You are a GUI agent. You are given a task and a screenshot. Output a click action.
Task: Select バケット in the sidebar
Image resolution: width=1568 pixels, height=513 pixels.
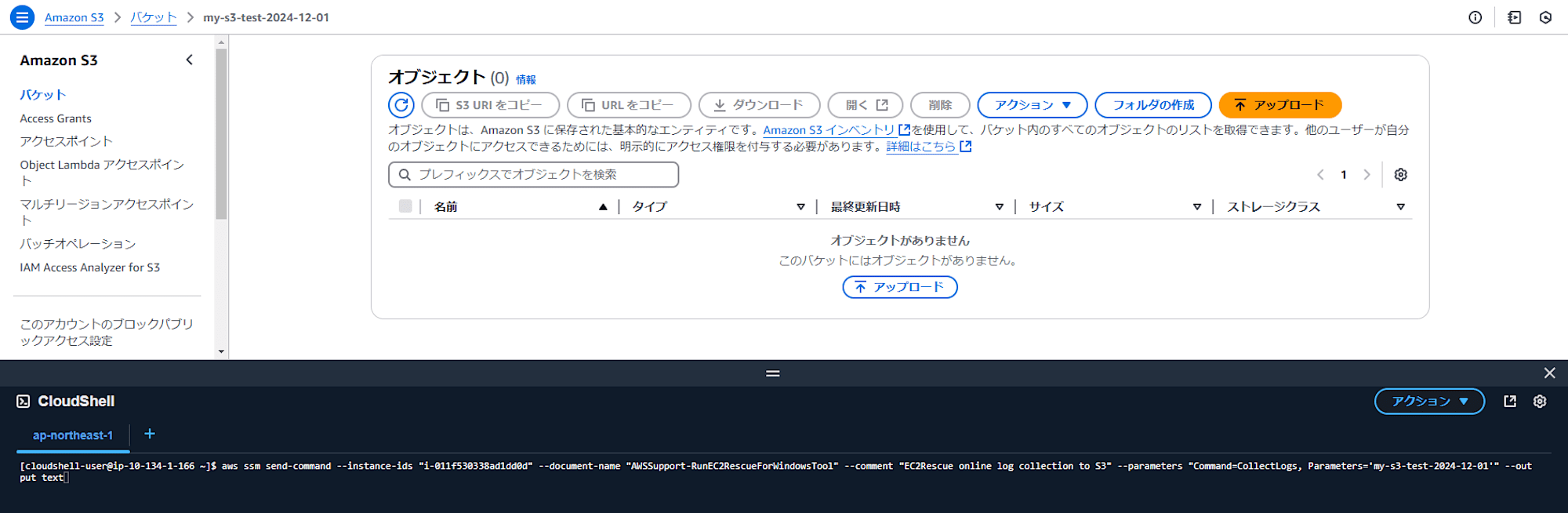pyautogui.click(x=43, y=95)
